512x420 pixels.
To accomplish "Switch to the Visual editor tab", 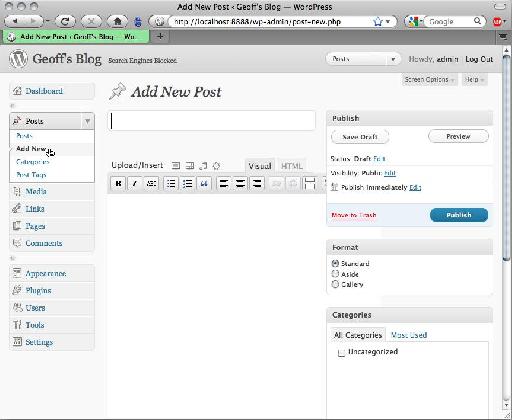I will click(x=260, y=166).
